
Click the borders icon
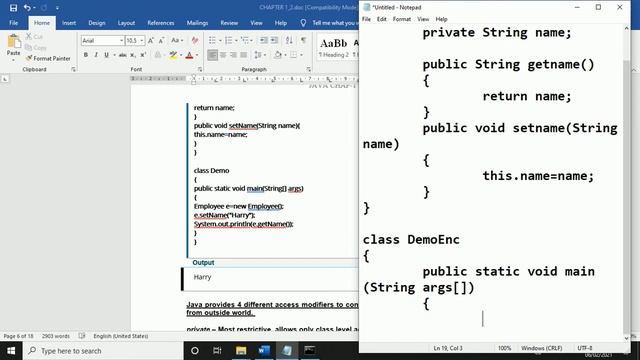pos(293,55)
